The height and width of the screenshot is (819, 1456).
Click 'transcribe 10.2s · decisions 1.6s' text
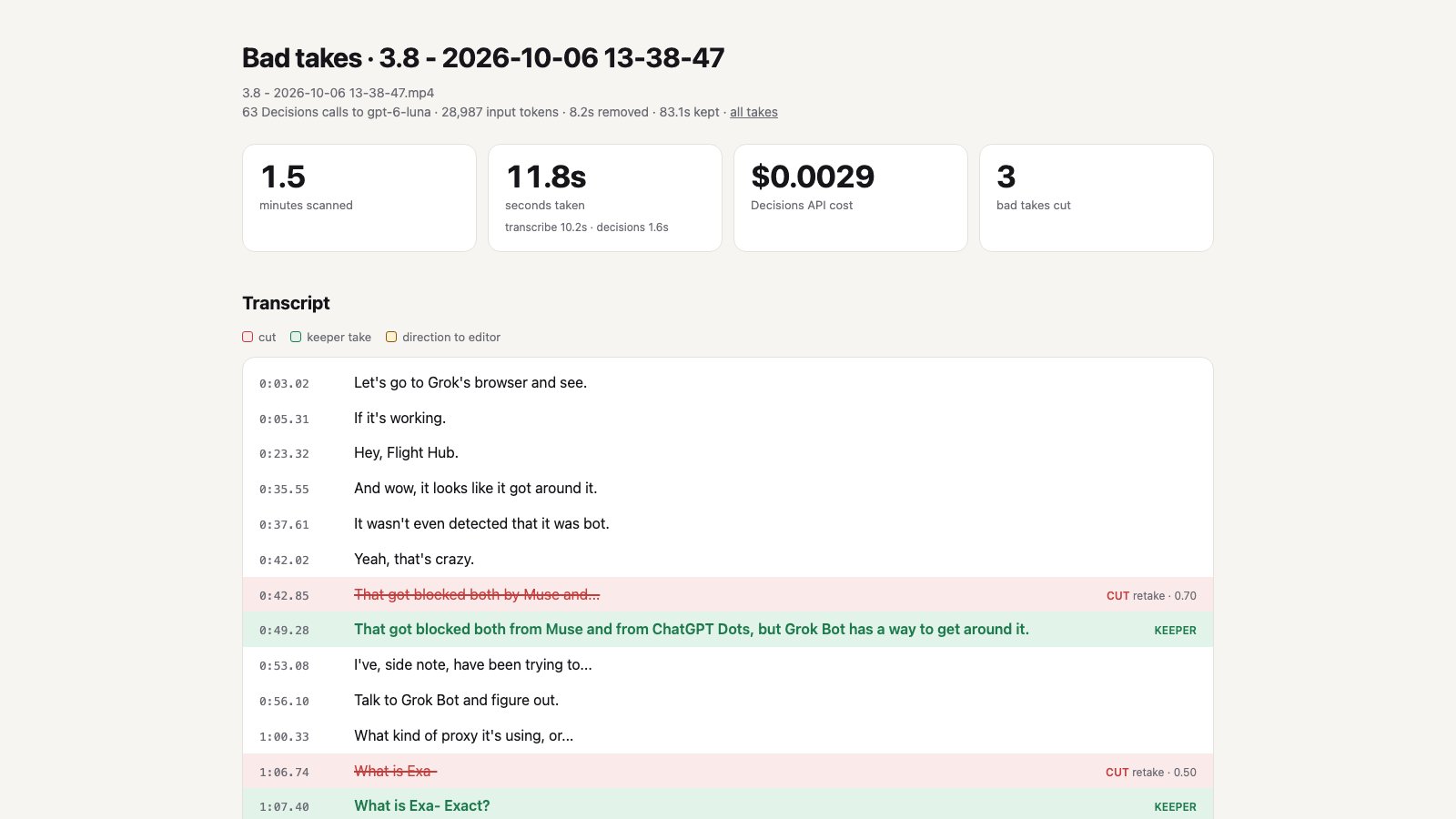pyautogui.click(x=587, y=227)
